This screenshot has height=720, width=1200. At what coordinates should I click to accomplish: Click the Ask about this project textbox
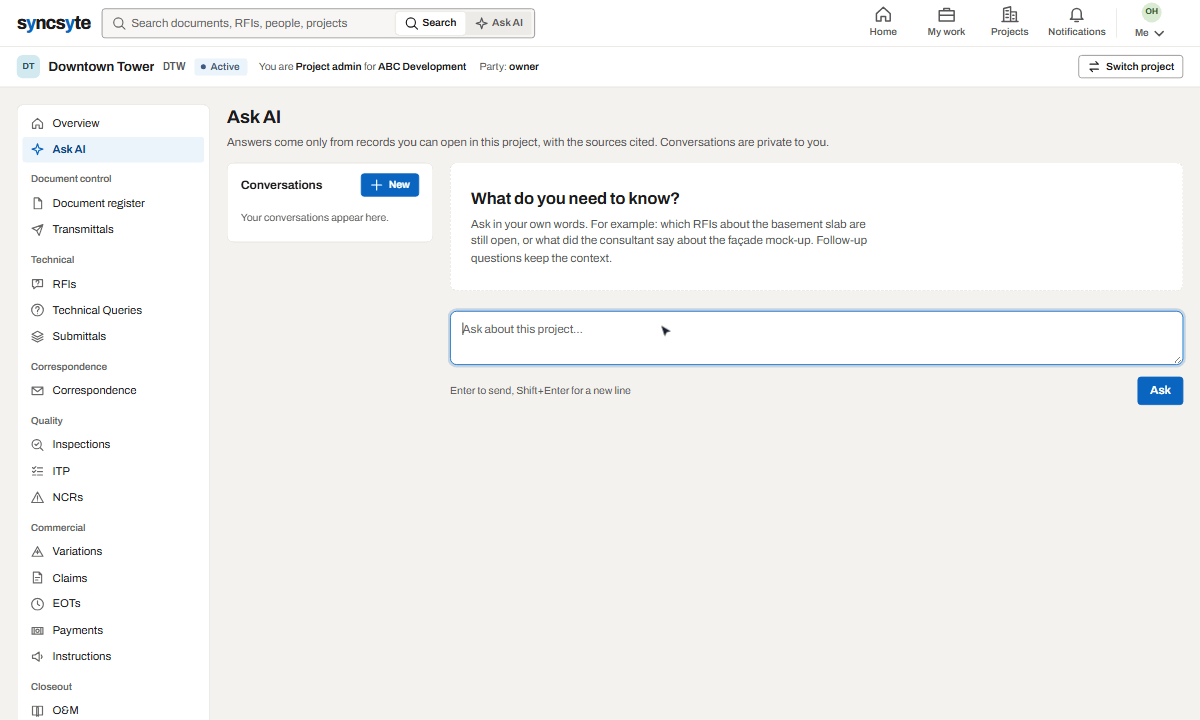[x=816, y=338]
